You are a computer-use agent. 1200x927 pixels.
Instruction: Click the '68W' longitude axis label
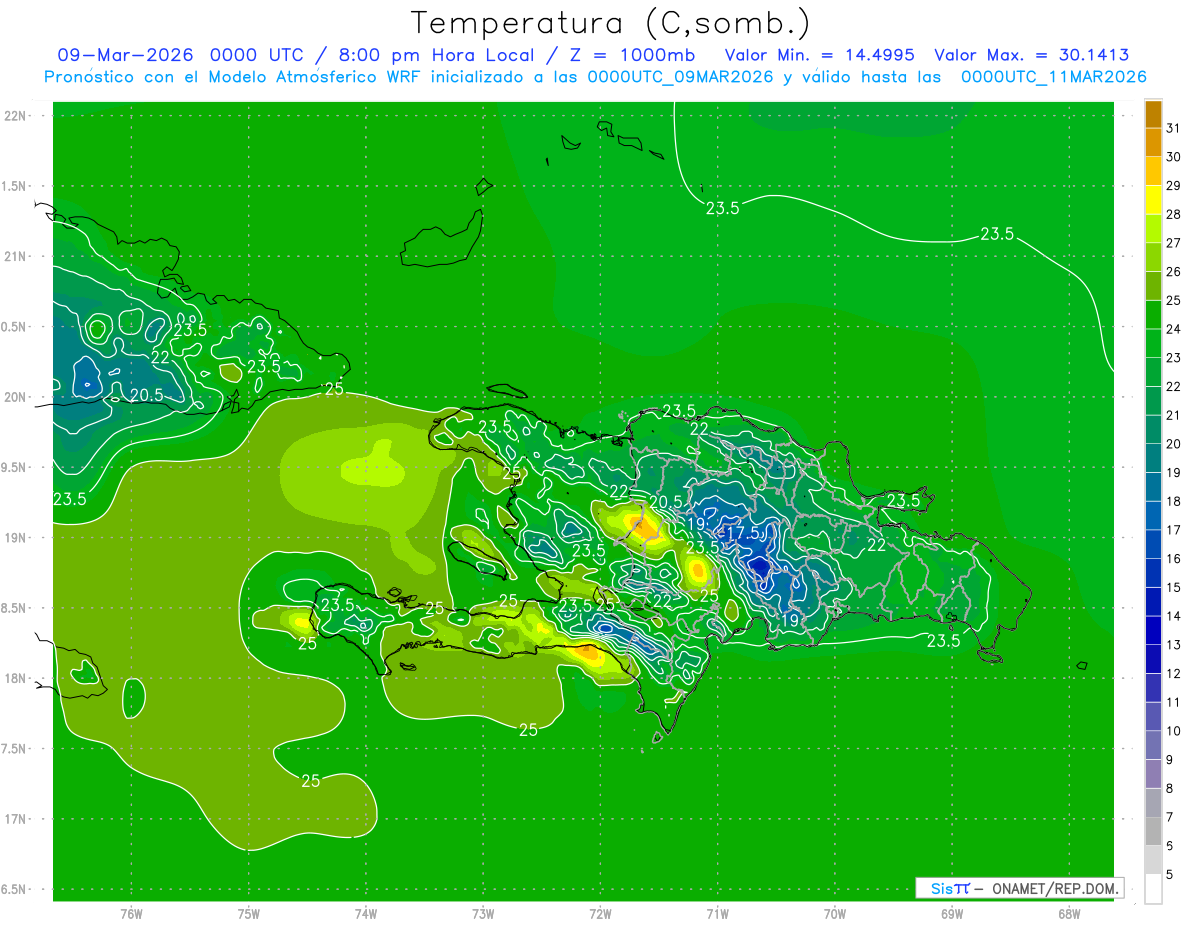coord(1069,914)
